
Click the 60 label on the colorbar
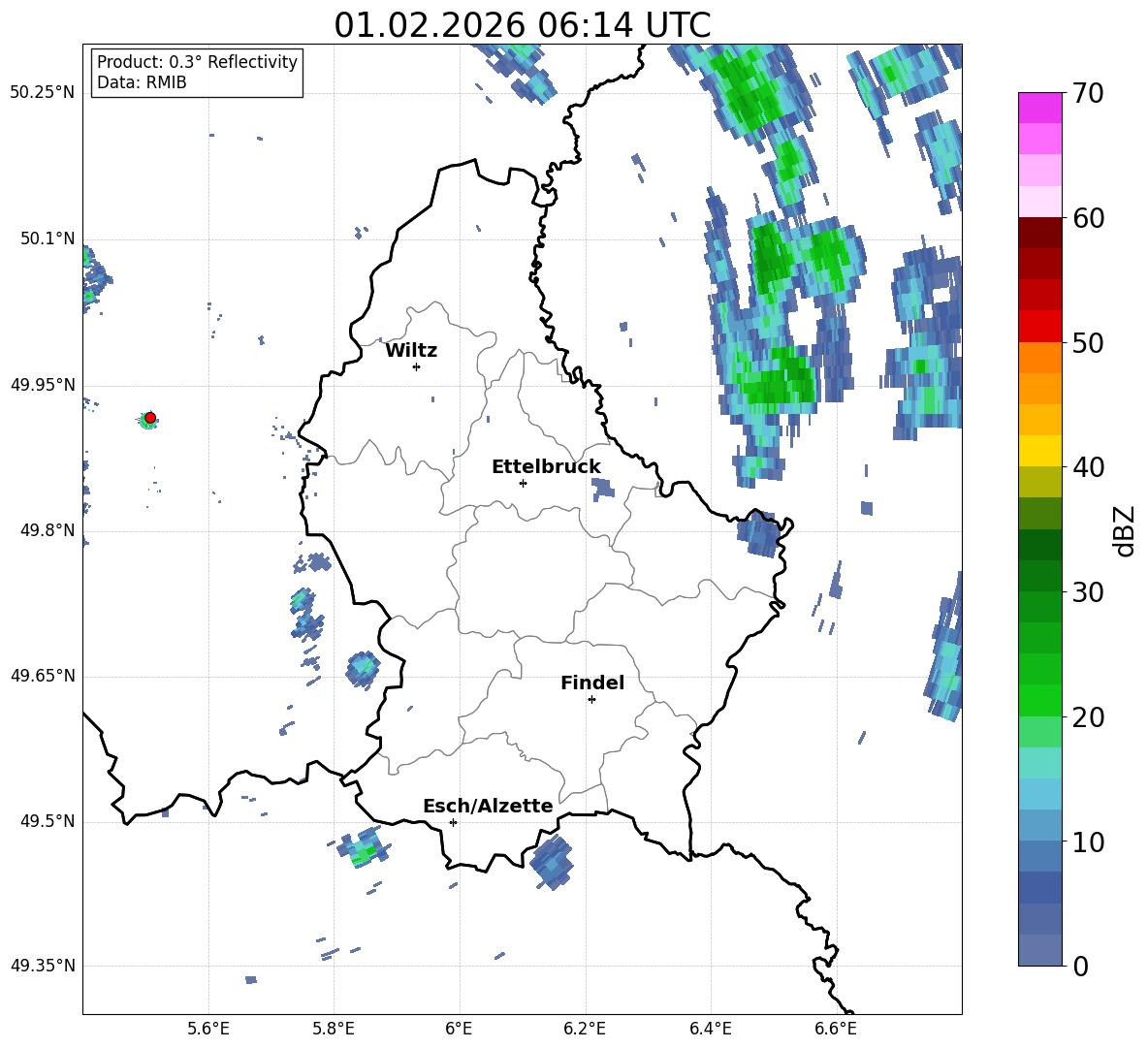click(1088, 218)
